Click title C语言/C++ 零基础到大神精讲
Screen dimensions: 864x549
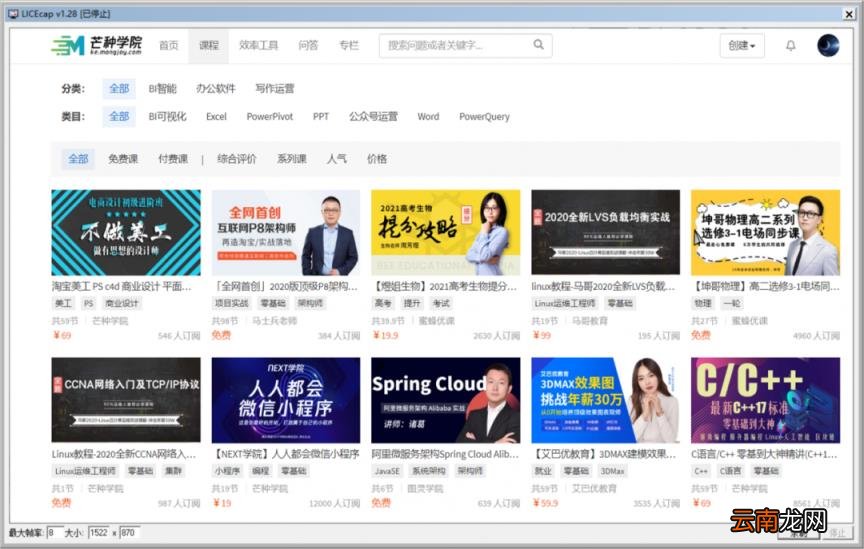pyautogui.click(x=764, y=454)
